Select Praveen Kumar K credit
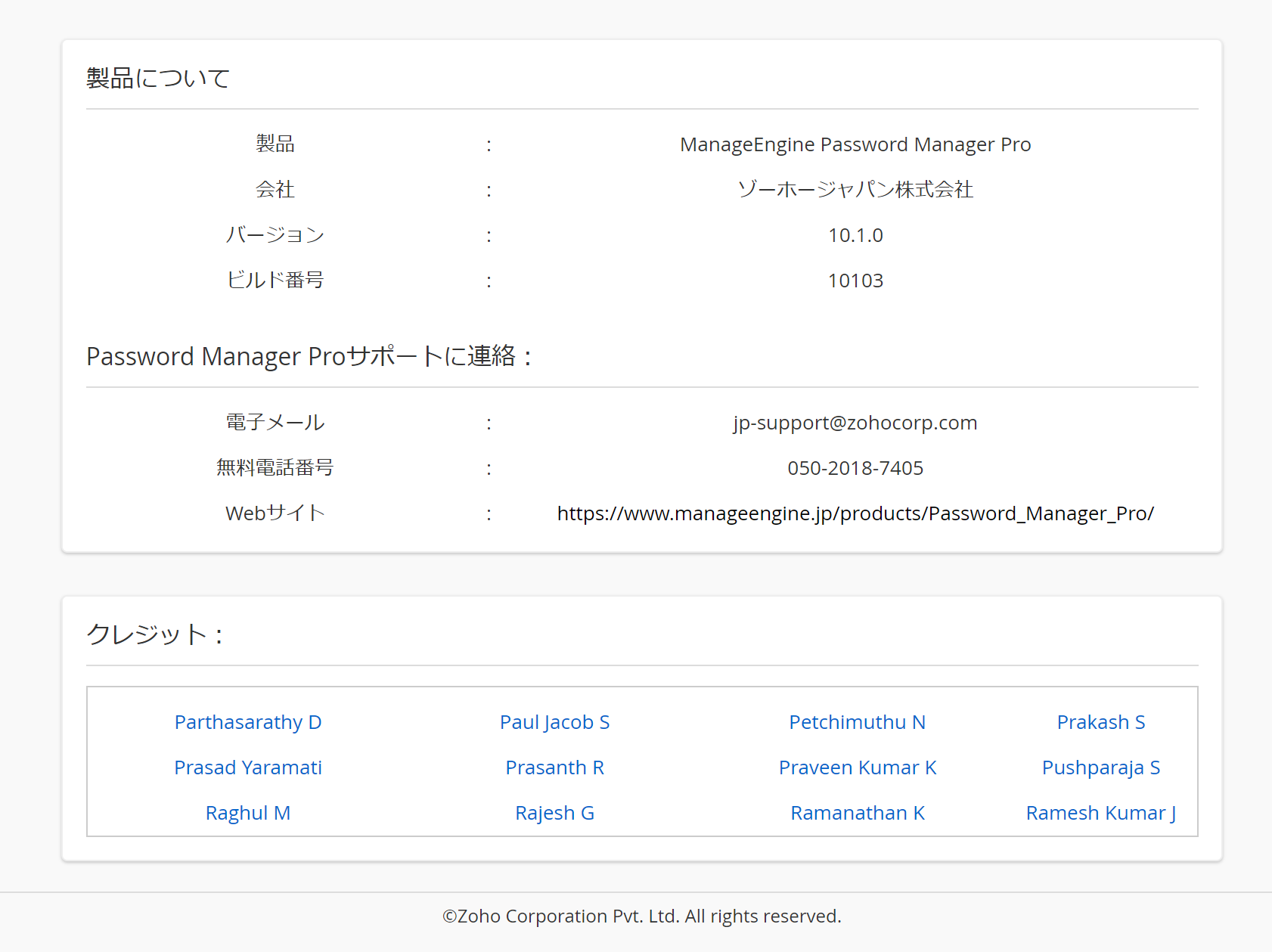The width and height of the screenshot is (1272, 952). tap(857, 767)
